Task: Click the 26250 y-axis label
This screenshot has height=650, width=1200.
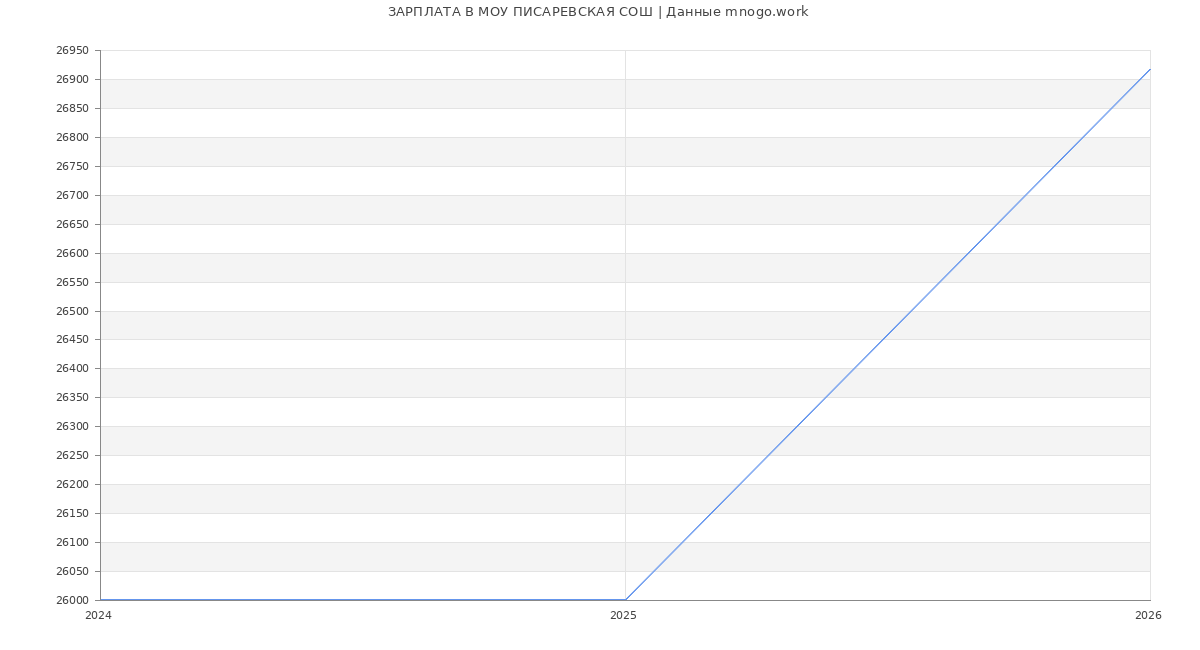Action: (x=72, y=456)
